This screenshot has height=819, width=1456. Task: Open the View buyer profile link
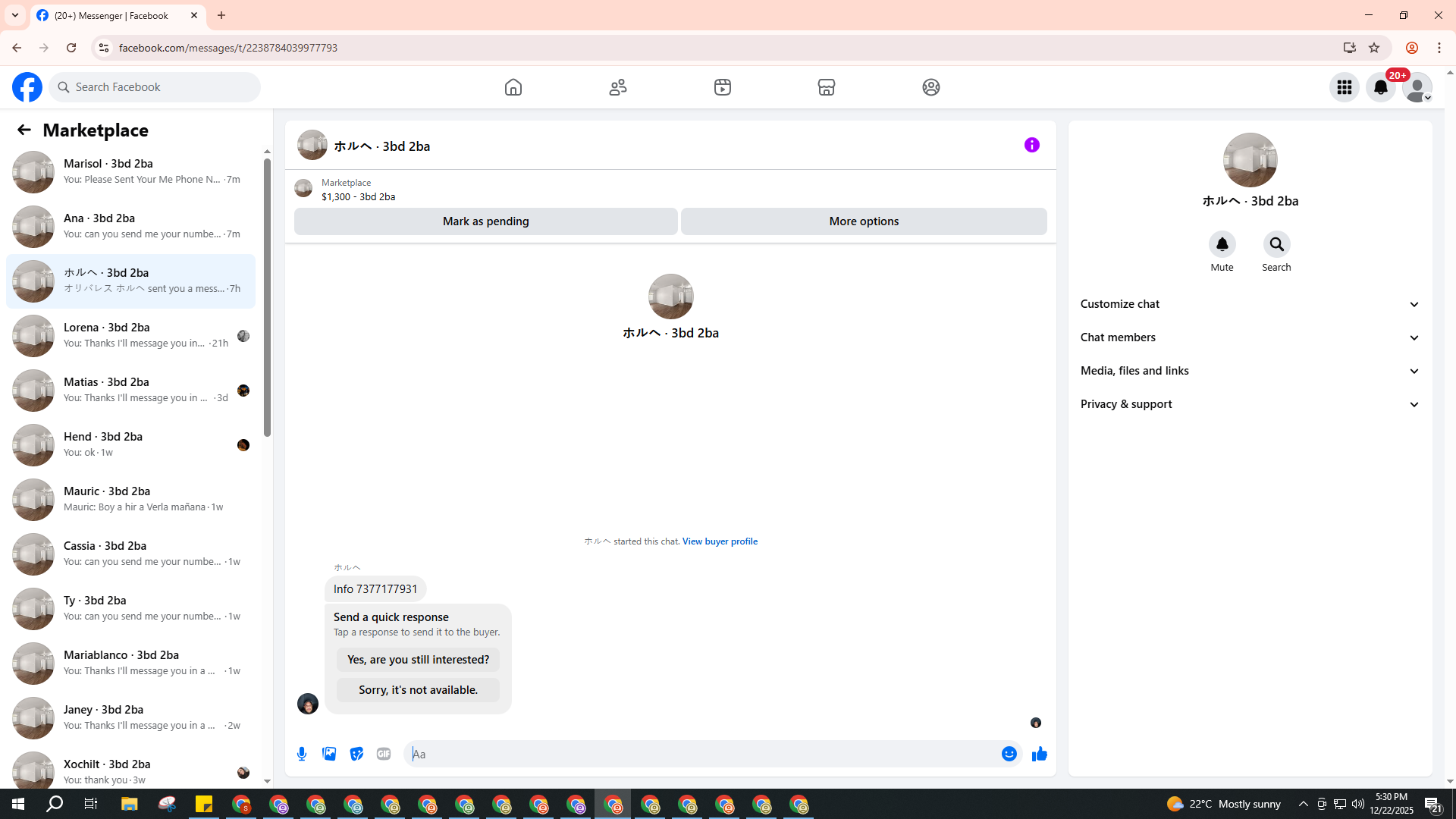(720, 541)
